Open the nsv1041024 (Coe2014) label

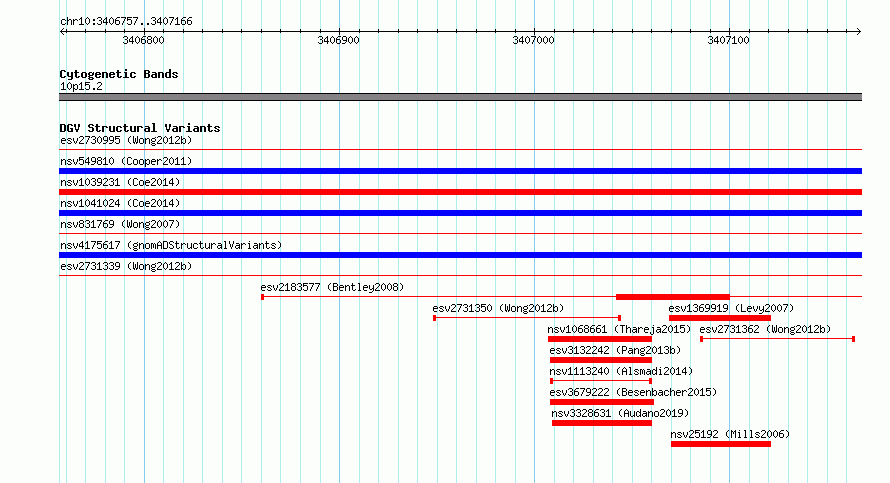[x=120, y=203]
